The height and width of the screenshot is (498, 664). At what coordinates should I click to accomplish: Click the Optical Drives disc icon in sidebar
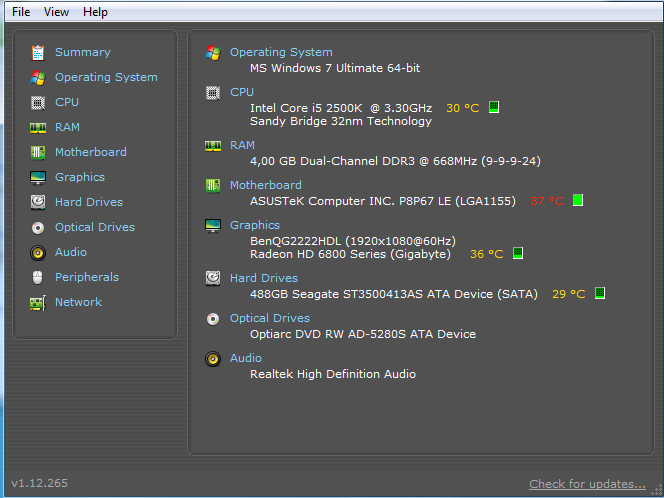coord(38,227)
